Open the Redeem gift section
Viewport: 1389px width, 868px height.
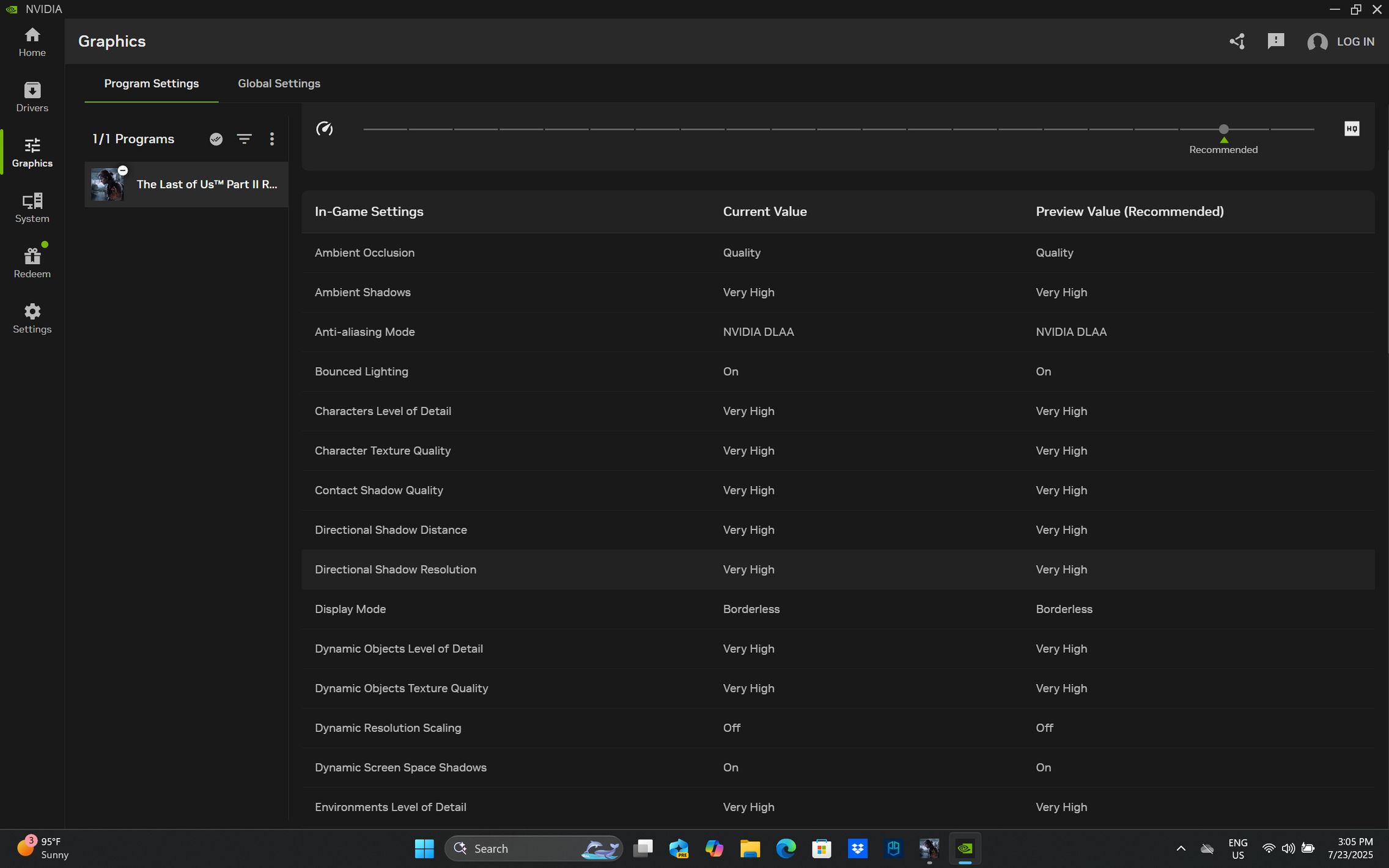point(32,263)
